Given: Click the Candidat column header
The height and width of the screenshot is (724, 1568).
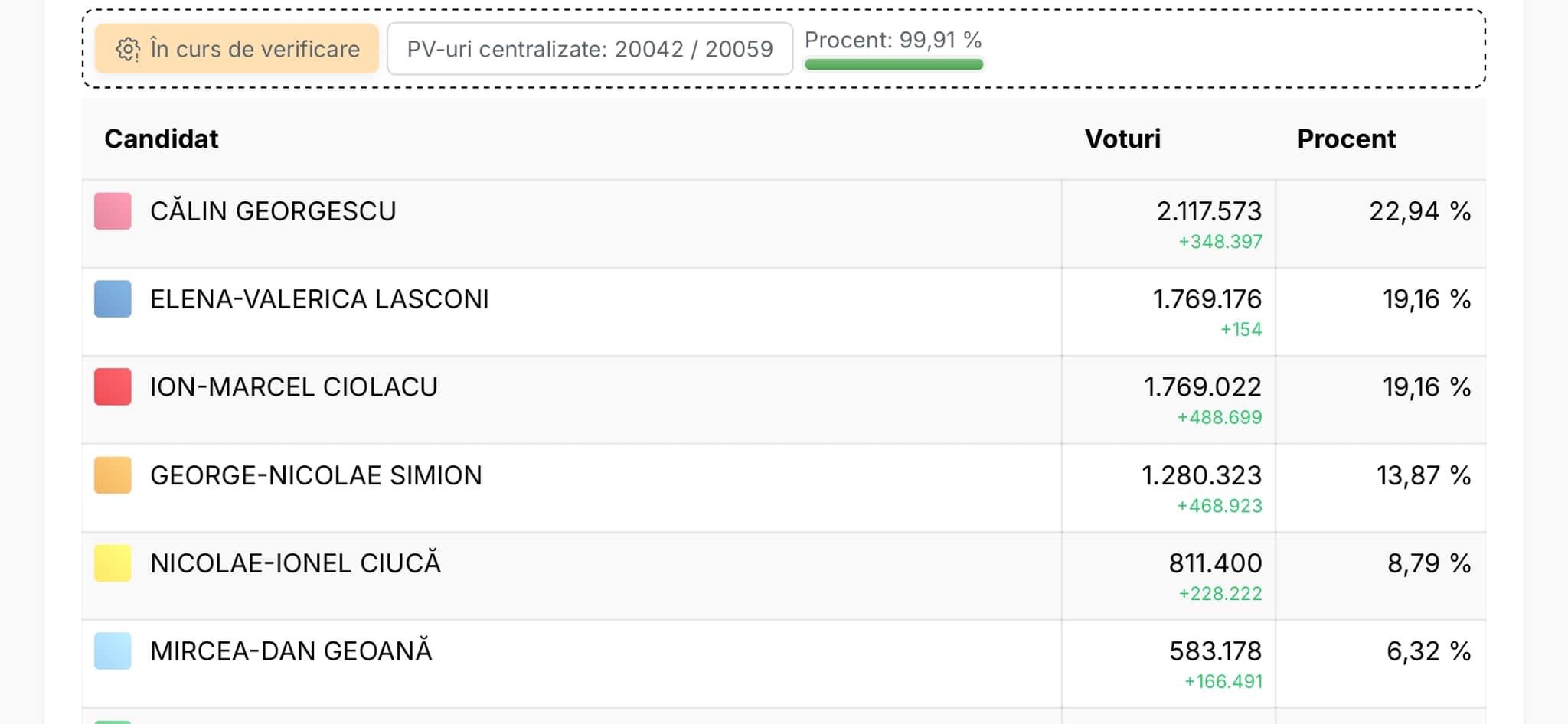Looking at the screenshot, I should [x=162, y=139].
